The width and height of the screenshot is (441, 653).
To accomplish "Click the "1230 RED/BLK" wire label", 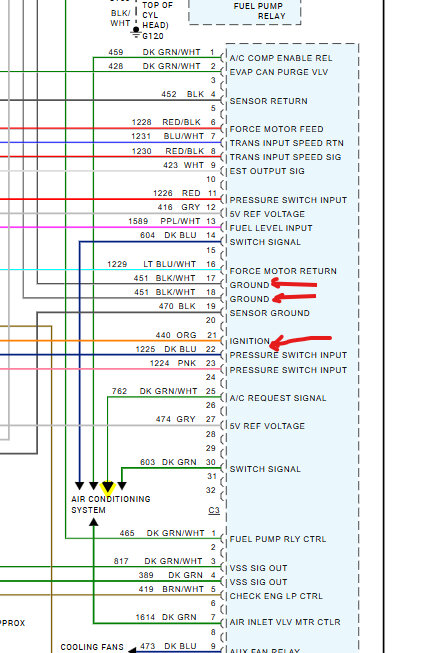I will [168, 151].
